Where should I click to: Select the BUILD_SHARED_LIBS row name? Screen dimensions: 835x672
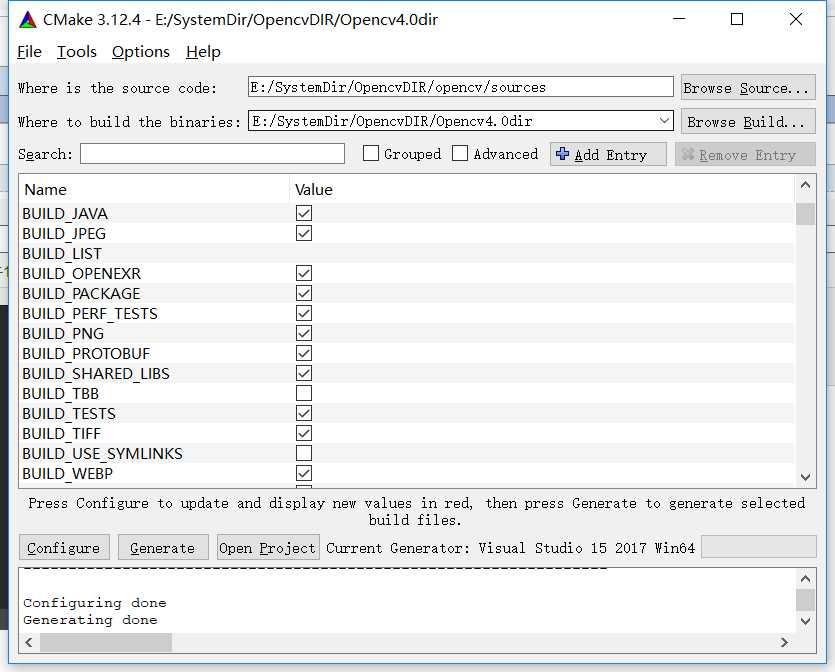[96, 373]
